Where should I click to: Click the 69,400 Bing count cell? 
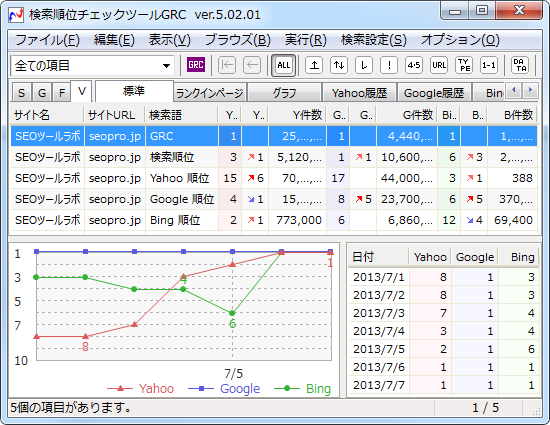click(x=512, y=220)
